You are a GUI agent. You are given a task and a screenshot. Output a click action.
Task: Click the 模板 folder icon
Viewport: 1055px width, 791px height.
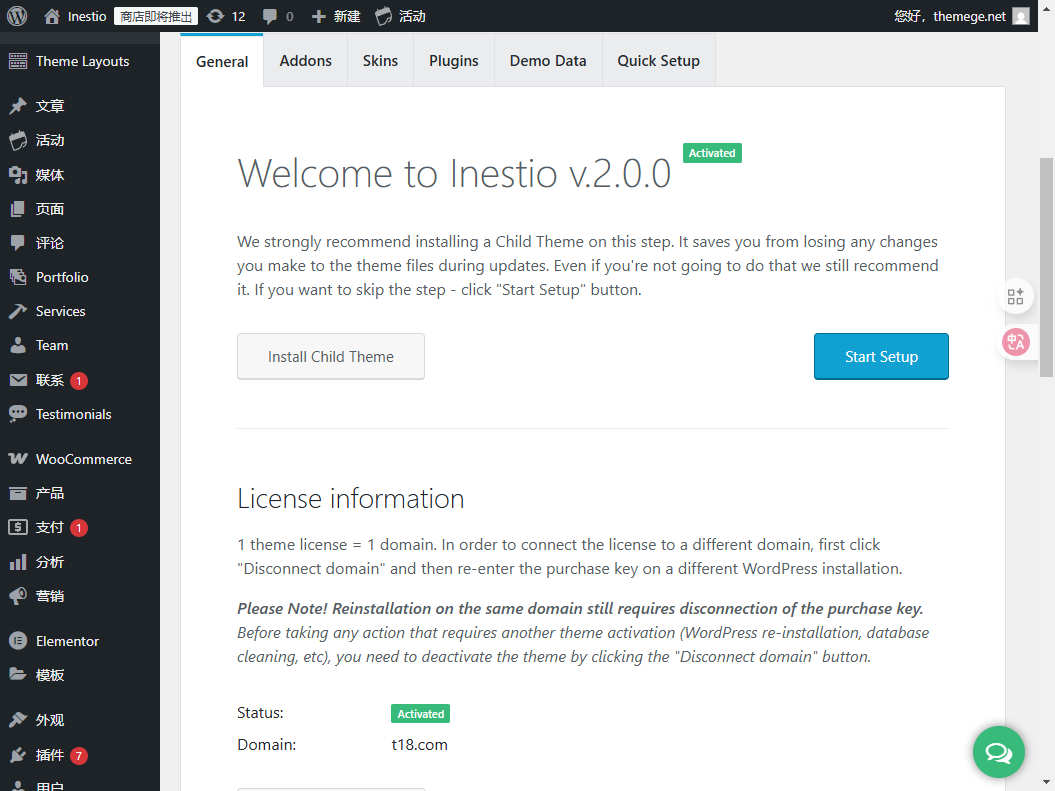(18, 675)
